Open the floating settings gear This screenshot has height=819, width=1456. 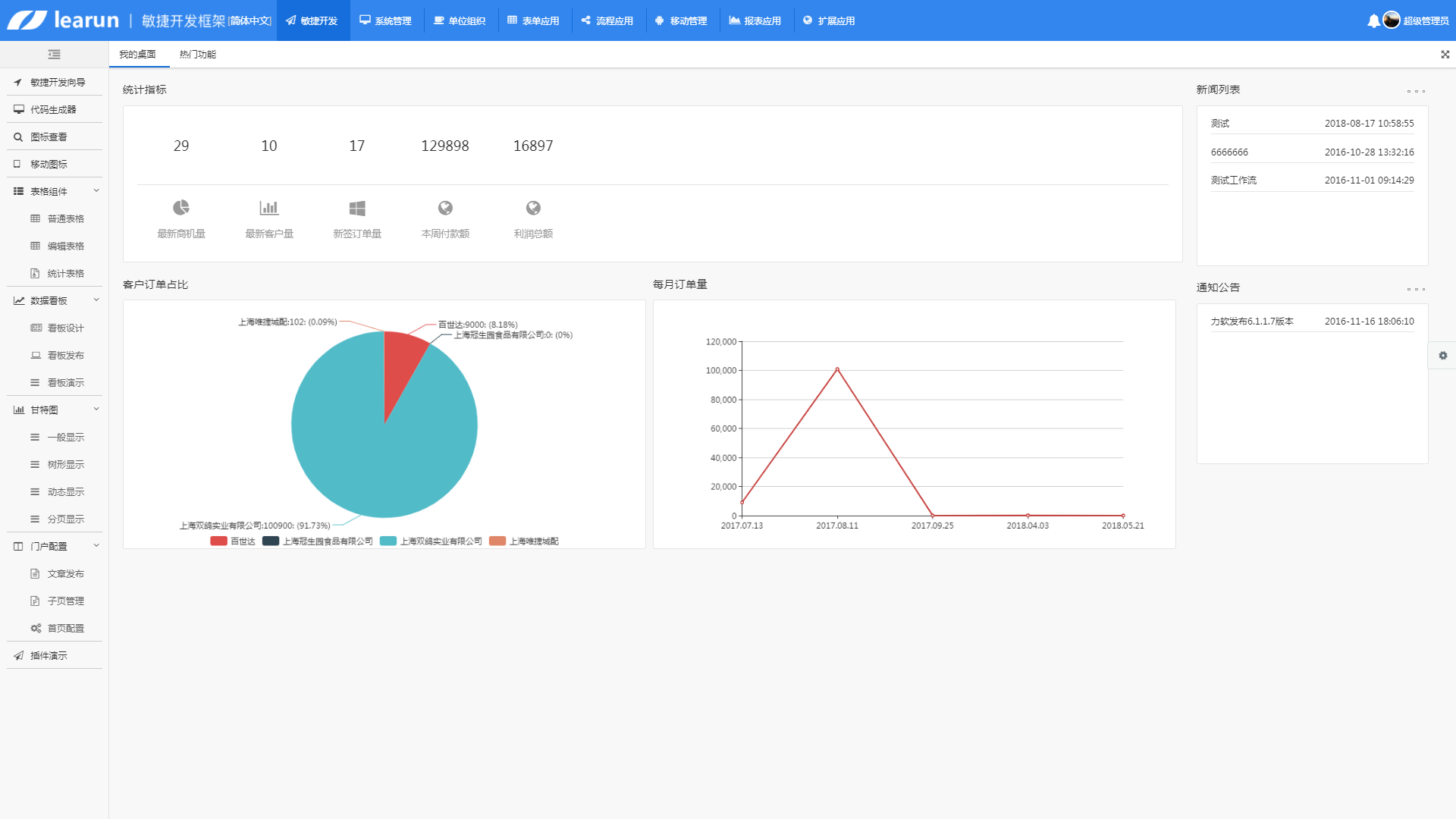(1443, 356)
